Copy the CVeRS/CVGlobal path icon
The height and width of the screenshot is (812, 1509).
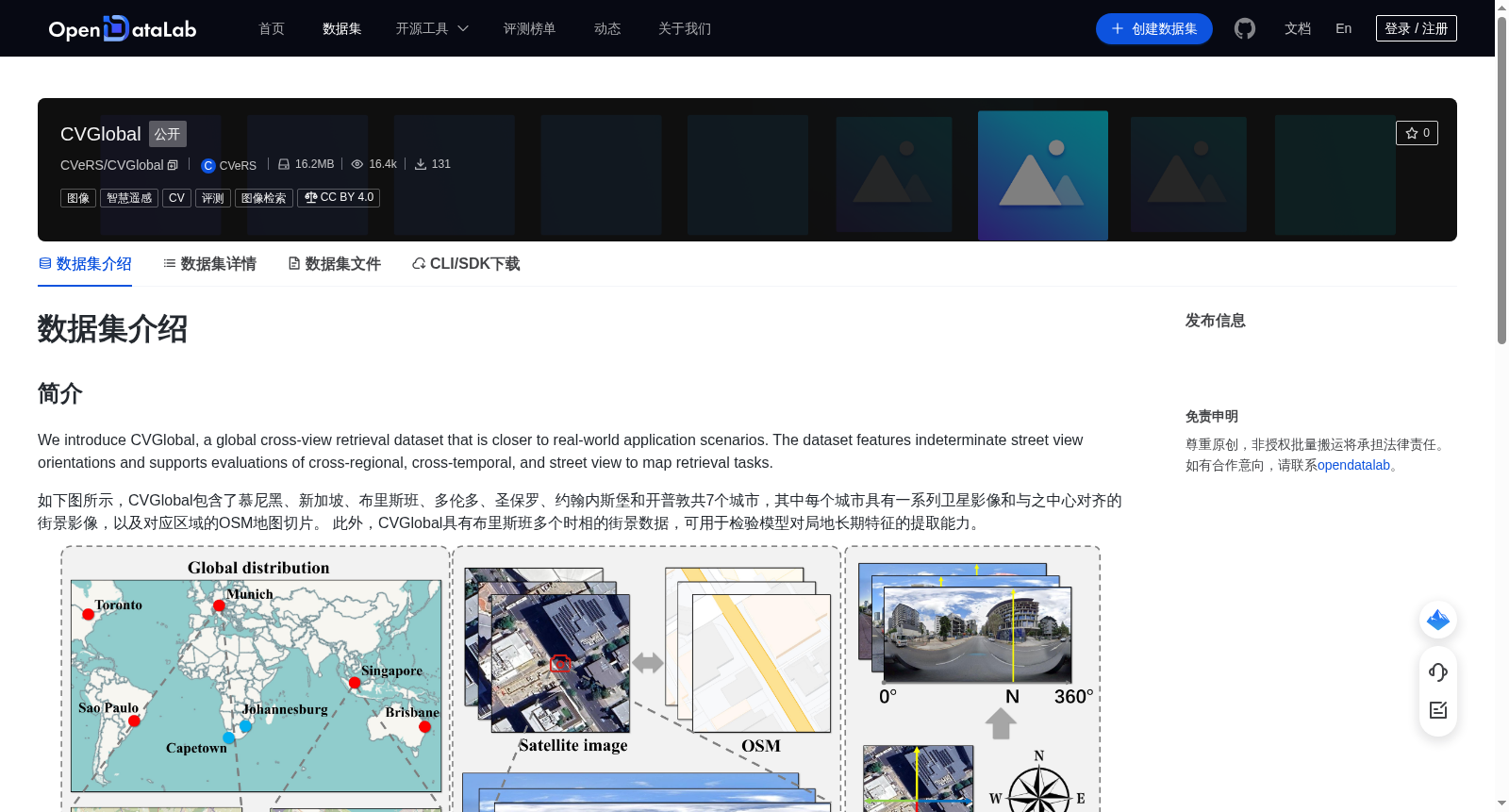(x=173, y=165)
